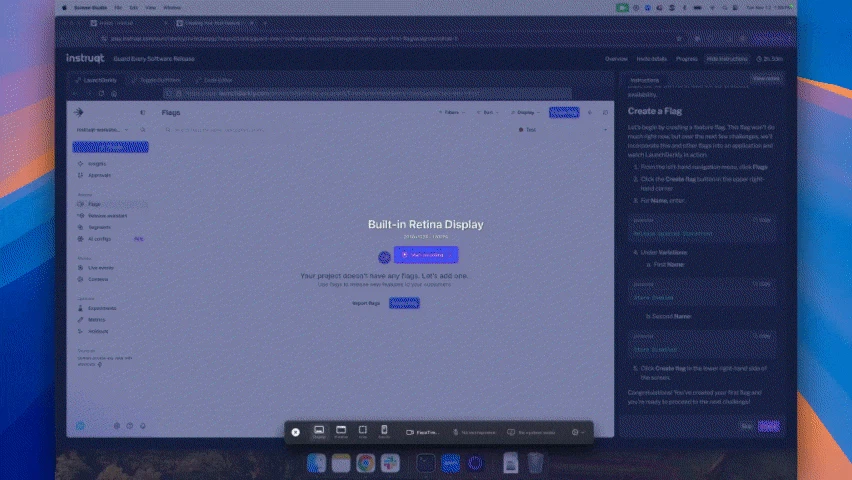Open the File menu in menu bar

pos(118,8)
